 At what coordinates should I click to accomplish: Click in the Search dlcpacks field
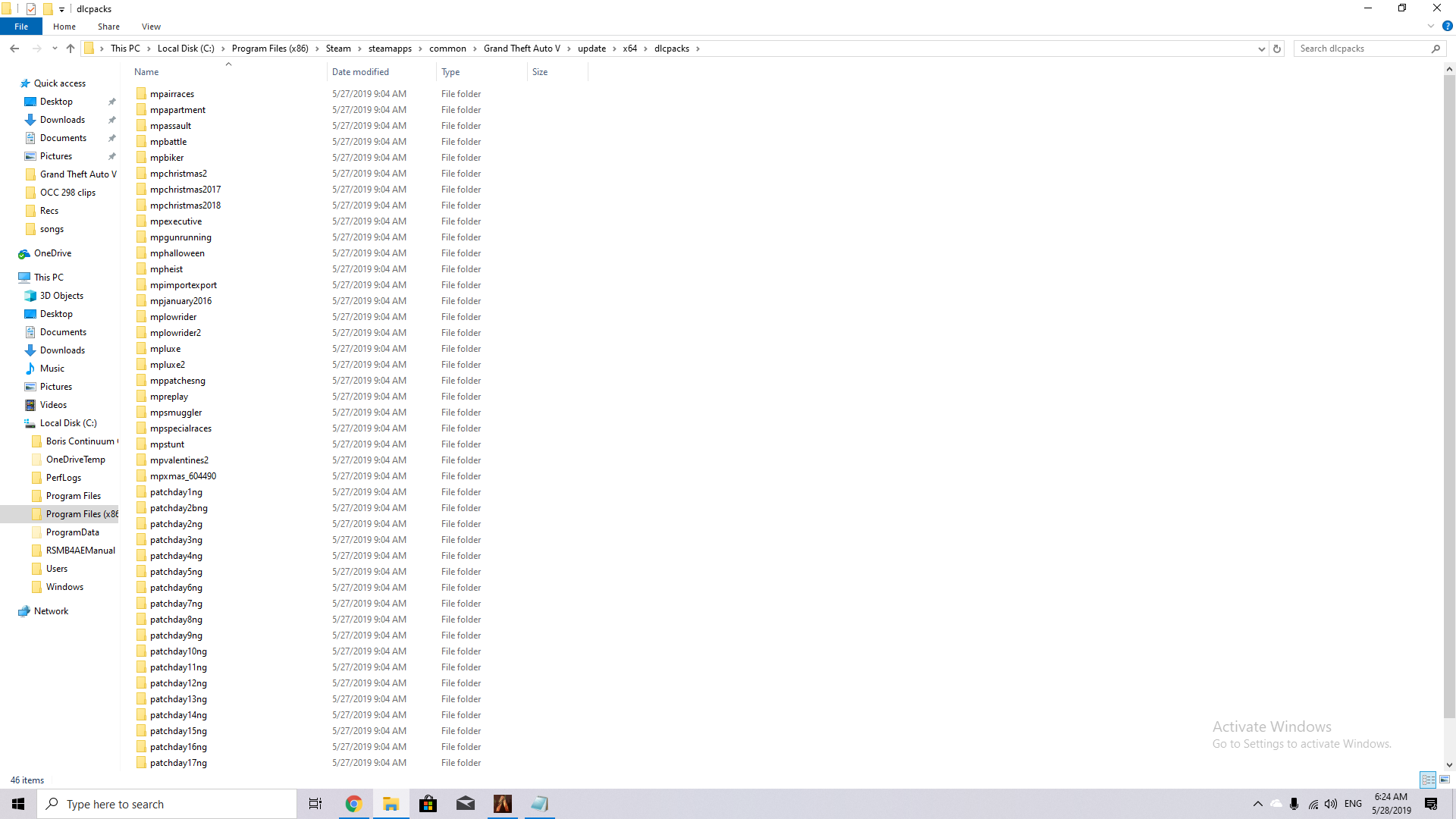1361,49
